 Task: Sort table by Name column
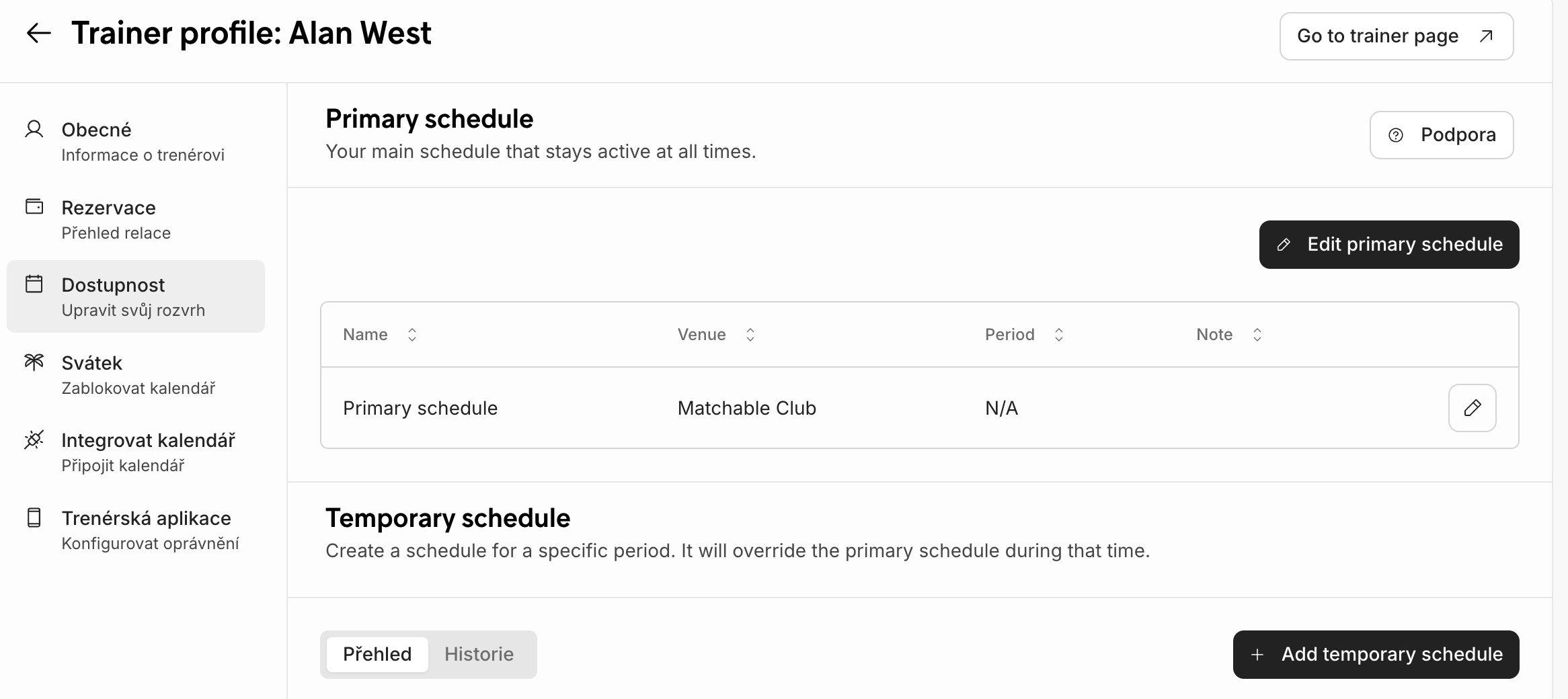click(x=411, y=335)
